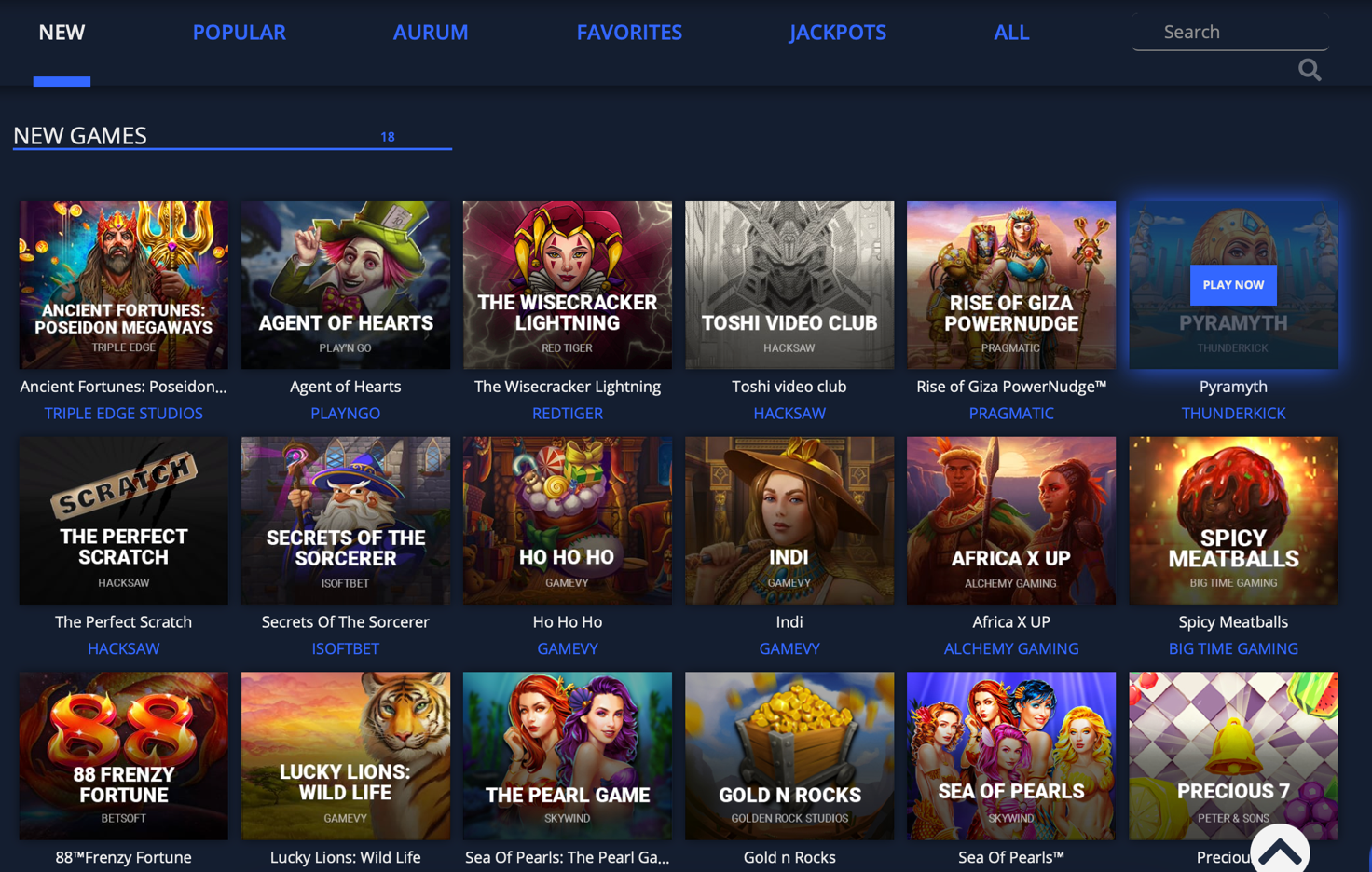The image size is (1372, 872).
Task: Click the search magnifier icon
Action: [x=1310, y=70]
